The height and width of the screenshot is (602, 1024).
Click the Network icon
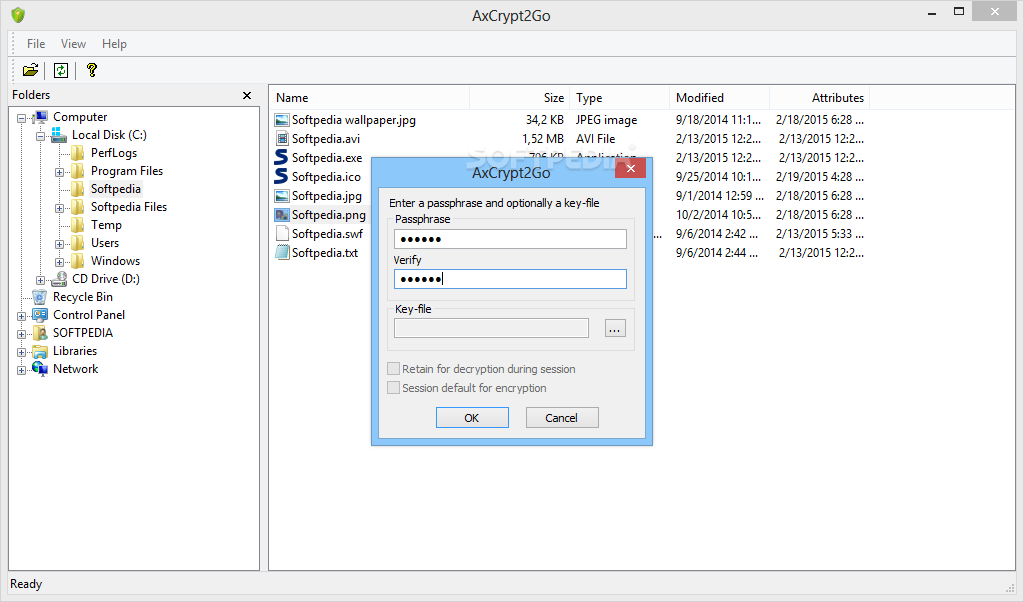click(x=40, y=369)
